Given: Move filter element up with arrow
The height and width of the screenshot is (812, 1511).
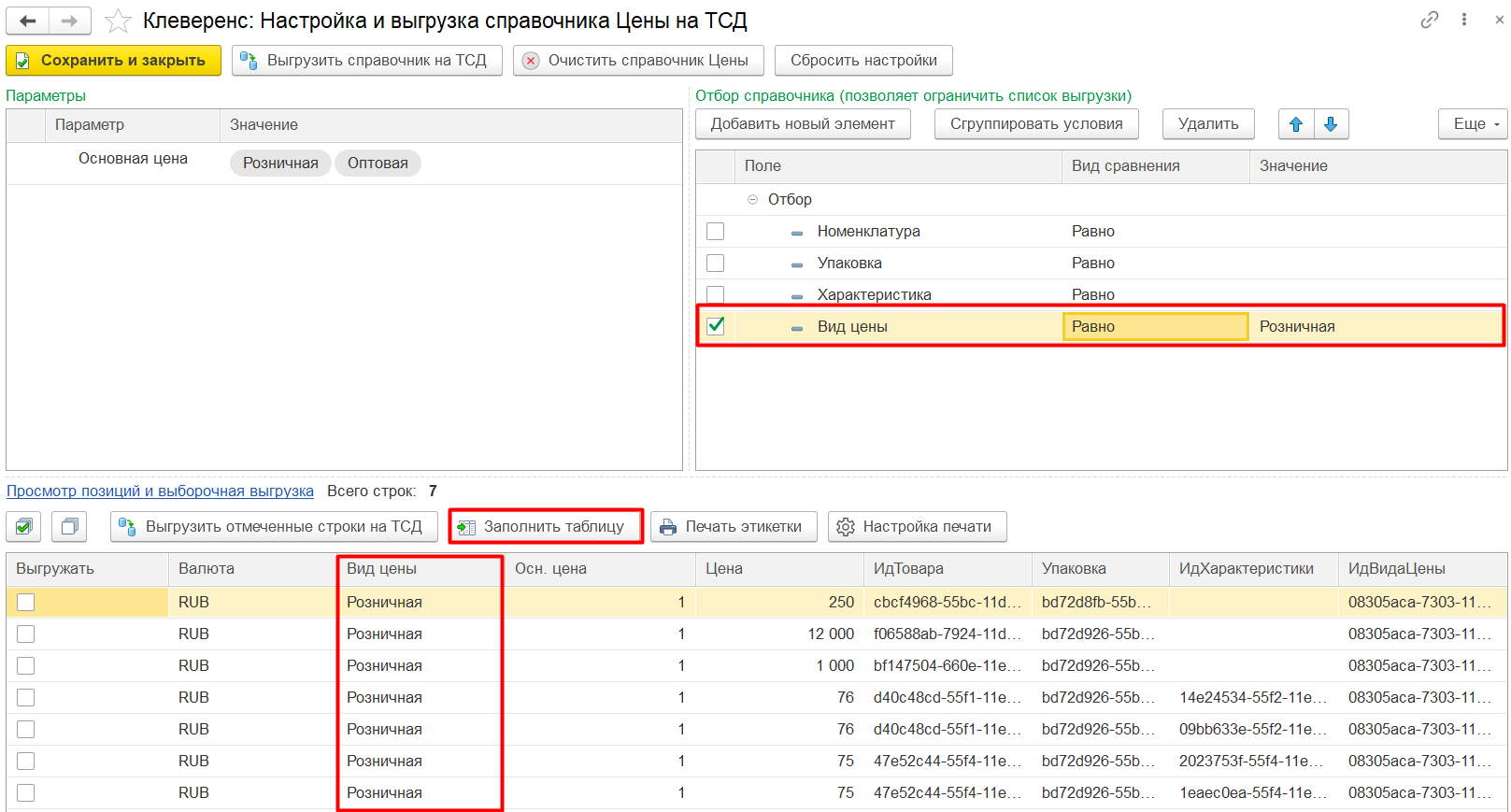Looking at the screenshot, I should pos(1296,124).
